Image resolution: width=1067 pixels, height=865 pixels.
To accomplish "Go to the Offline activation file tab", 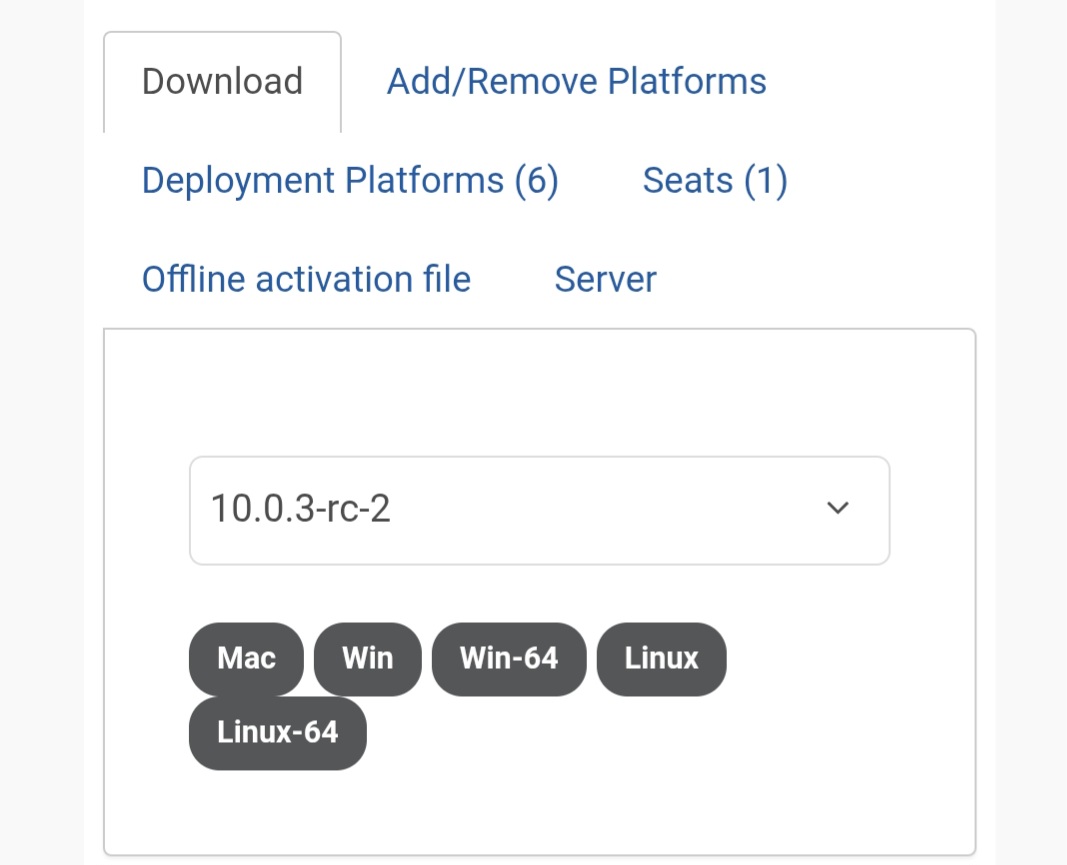I will (x=306, y=279).
